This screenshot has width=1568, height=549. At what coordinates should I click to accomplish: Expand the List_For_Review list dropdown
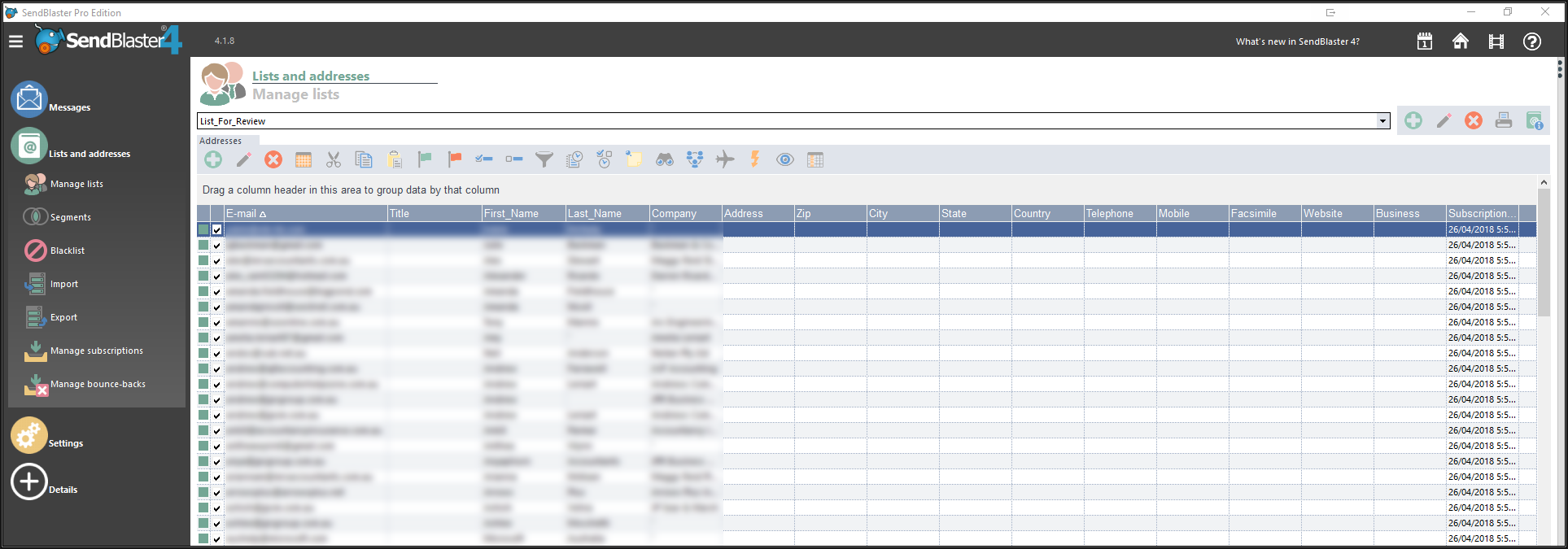click(x=1382, y=121)
